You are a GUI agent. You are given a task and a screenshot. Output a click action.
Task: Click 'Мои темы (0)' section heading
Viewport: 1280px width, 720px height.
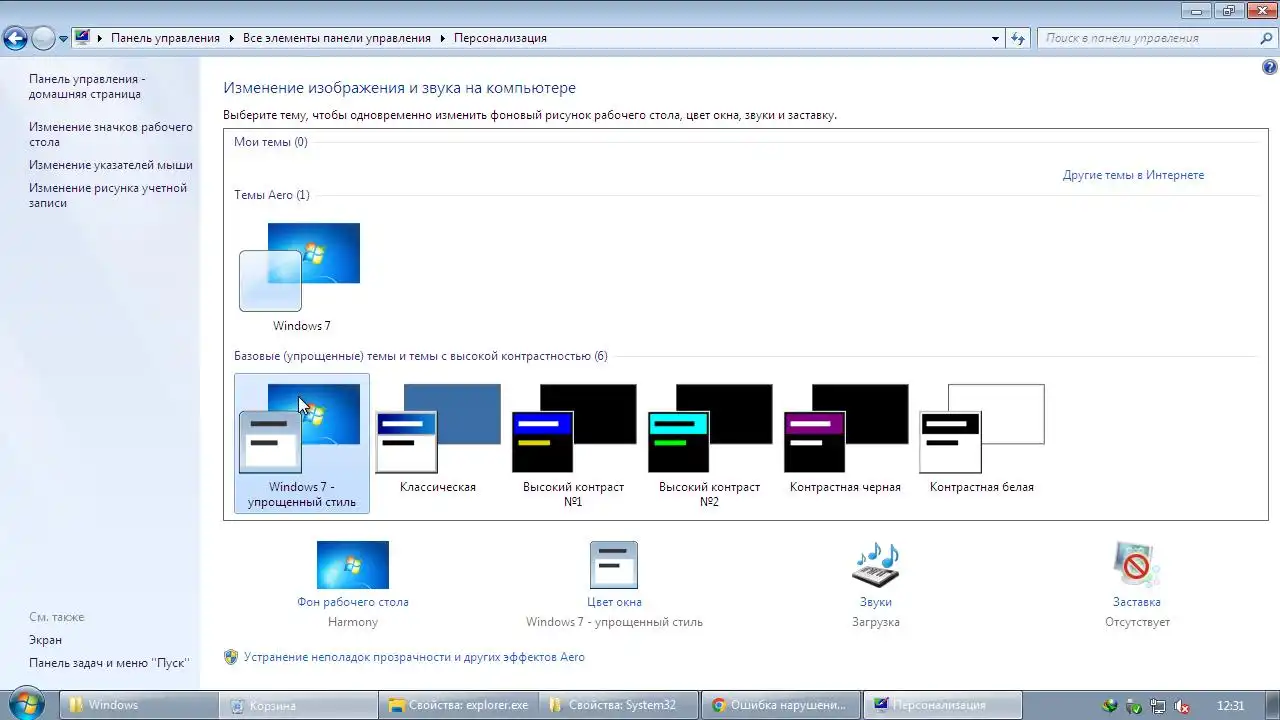pyautogui.click(x=271, y=142)
